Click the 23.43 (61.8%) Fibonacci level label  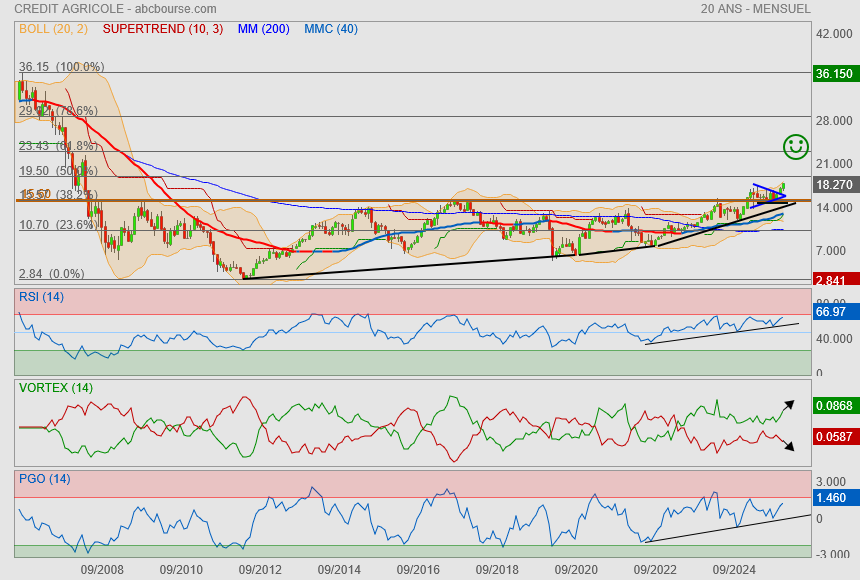[59, 145]
